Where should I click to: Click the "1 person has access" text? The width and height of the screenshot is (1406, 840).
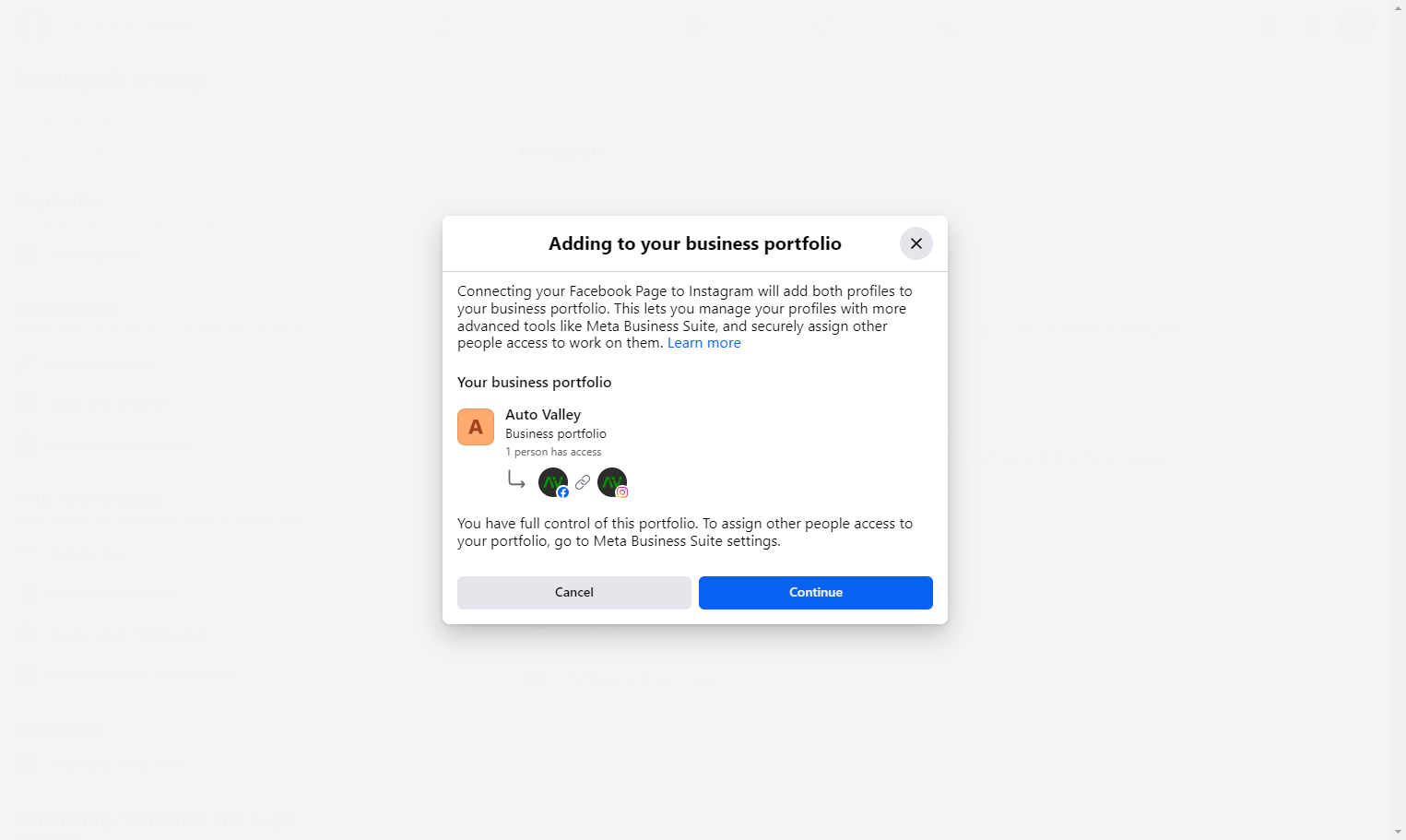tap(553, 452)
